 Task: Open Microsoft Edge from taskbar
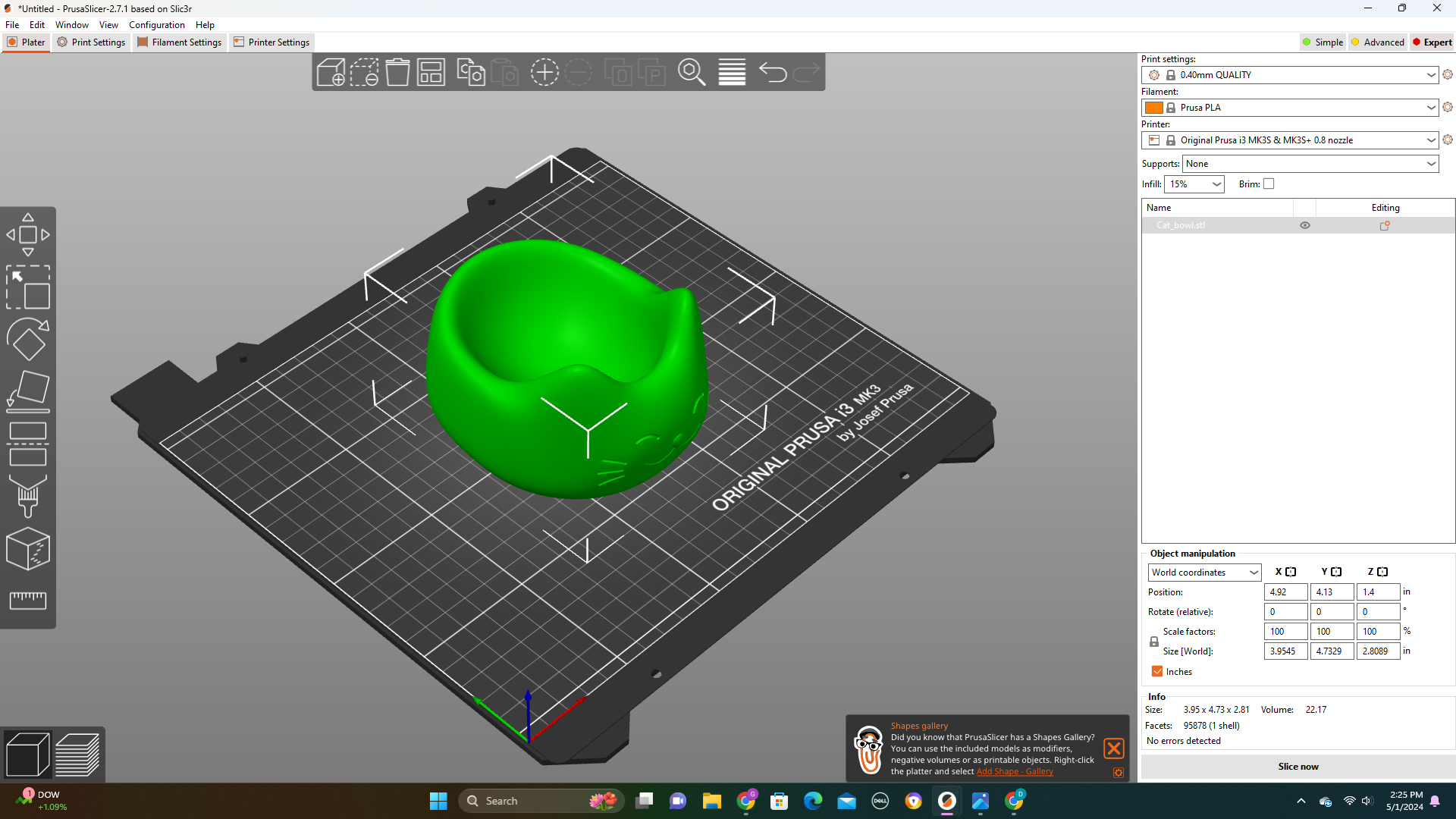(x=813, y=801)
